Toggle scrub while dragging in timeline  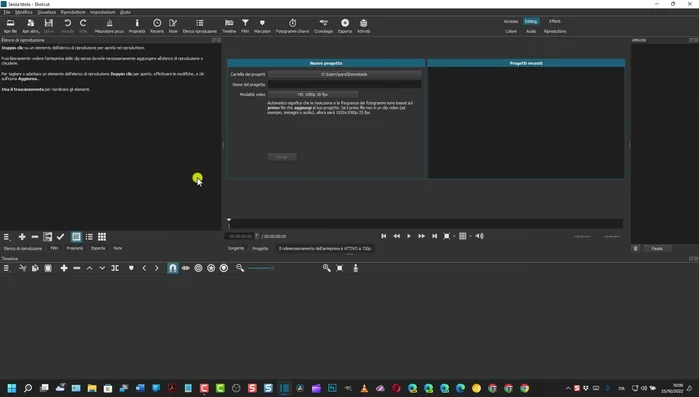pyautogui.click(x=185, y=268)
